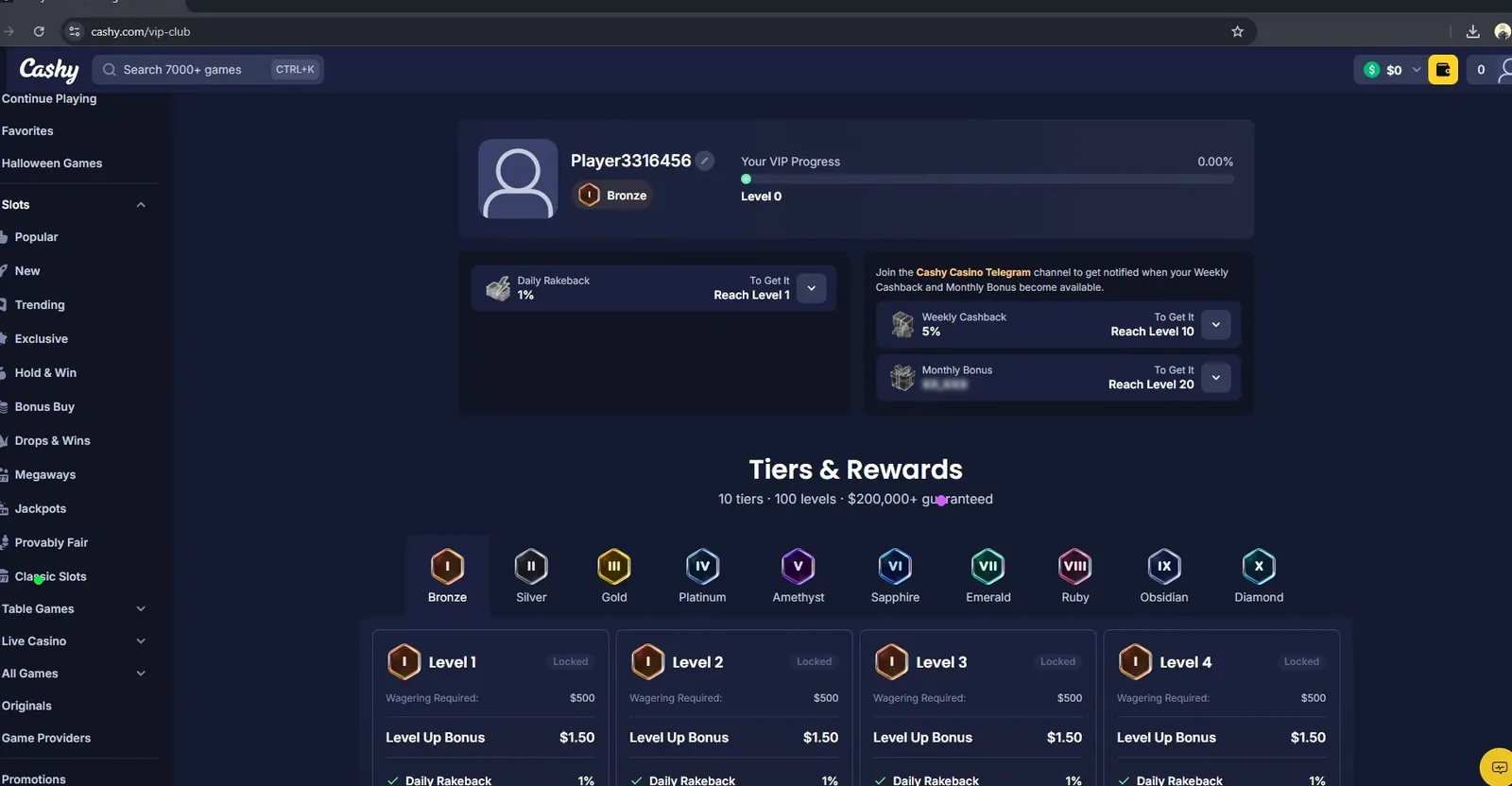Bookmark this page with the star icon

(1237, 31)
